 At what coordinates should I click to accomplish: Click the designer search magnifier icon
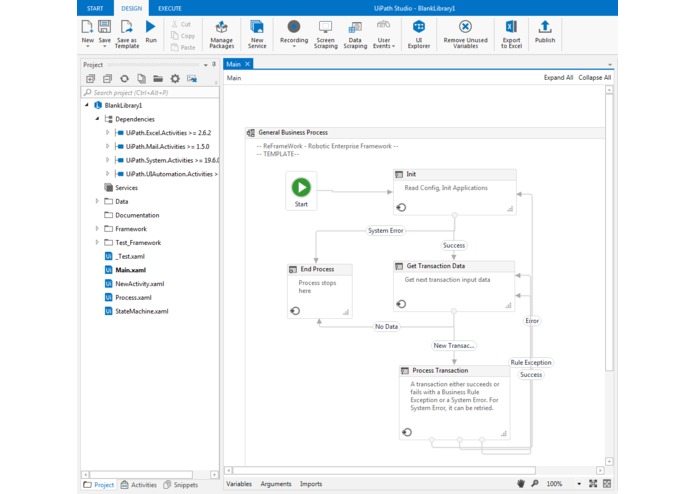[x=535, y=483]
